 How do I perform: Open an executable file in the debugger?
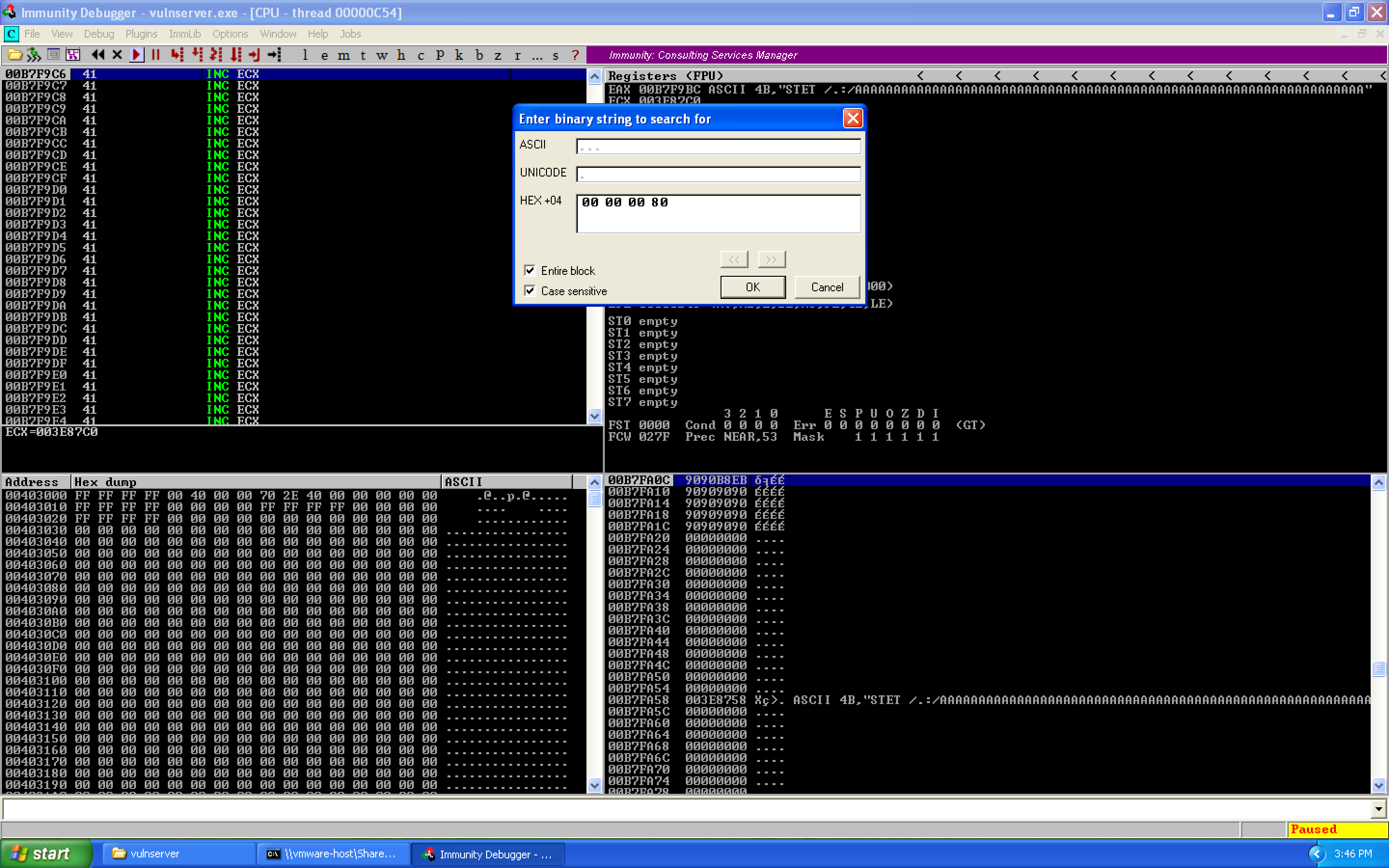tap(14, 55)
